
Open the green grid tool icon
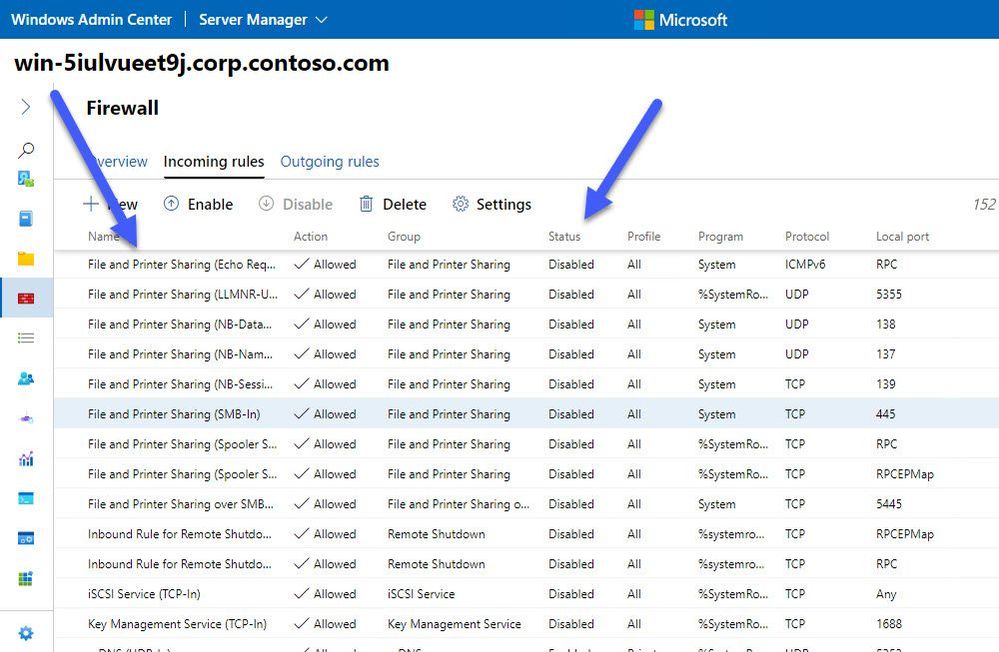tap(25, 579)
